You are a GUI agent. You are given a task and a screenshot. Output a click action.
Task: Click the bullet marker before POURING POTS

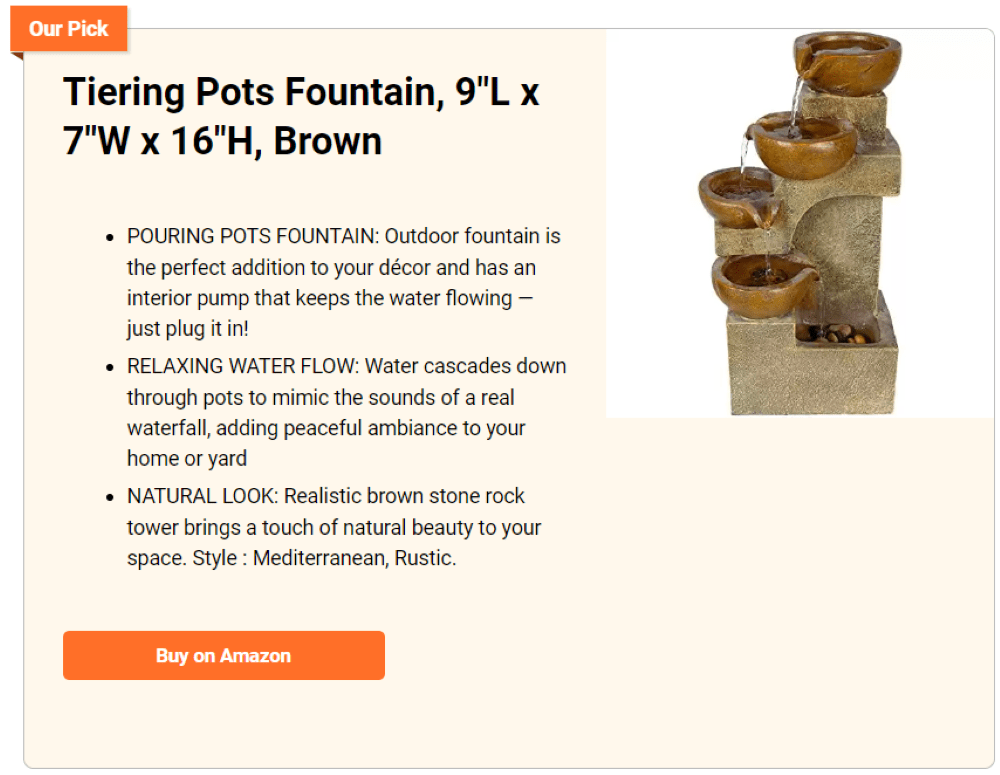[x=110, y=237]
